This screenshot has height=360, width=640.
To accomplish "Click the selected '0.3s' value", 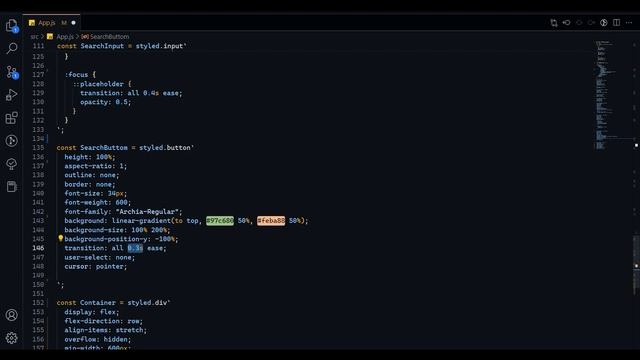I will (135, 248).
